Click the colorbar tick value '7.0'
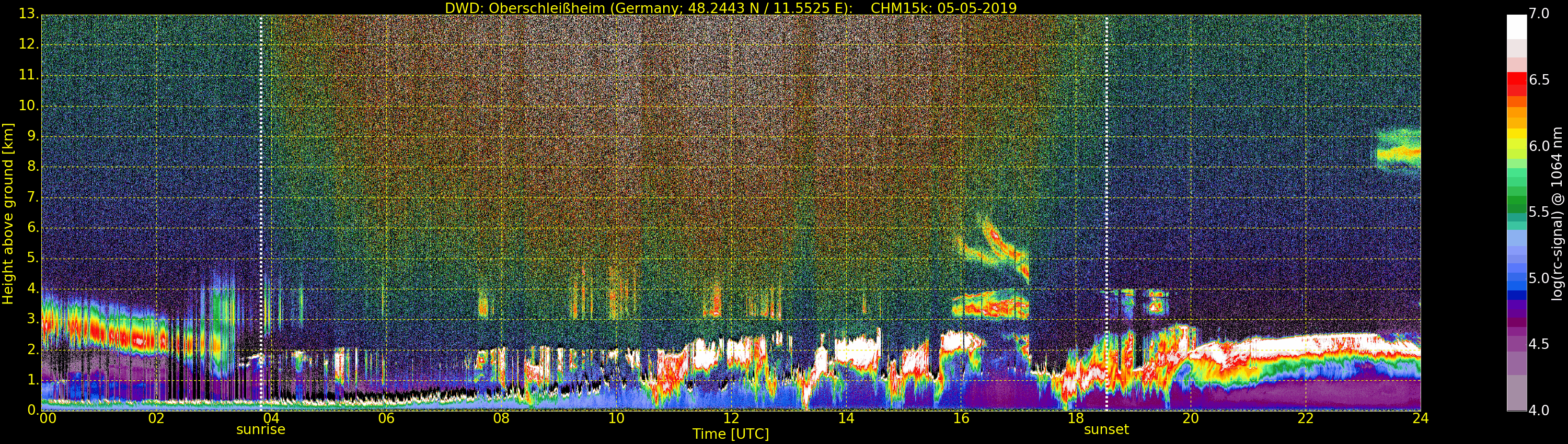The image size is (1568, 444). [1539, 14]
